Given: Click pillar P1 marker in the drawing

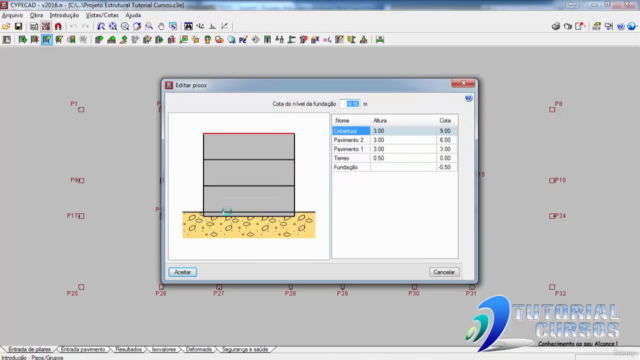Looking at the screenshot, I should point(81,109).
